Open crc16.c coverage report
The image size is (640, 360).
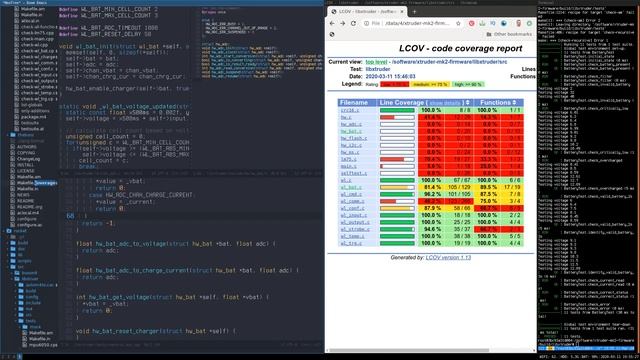point(350,110)
